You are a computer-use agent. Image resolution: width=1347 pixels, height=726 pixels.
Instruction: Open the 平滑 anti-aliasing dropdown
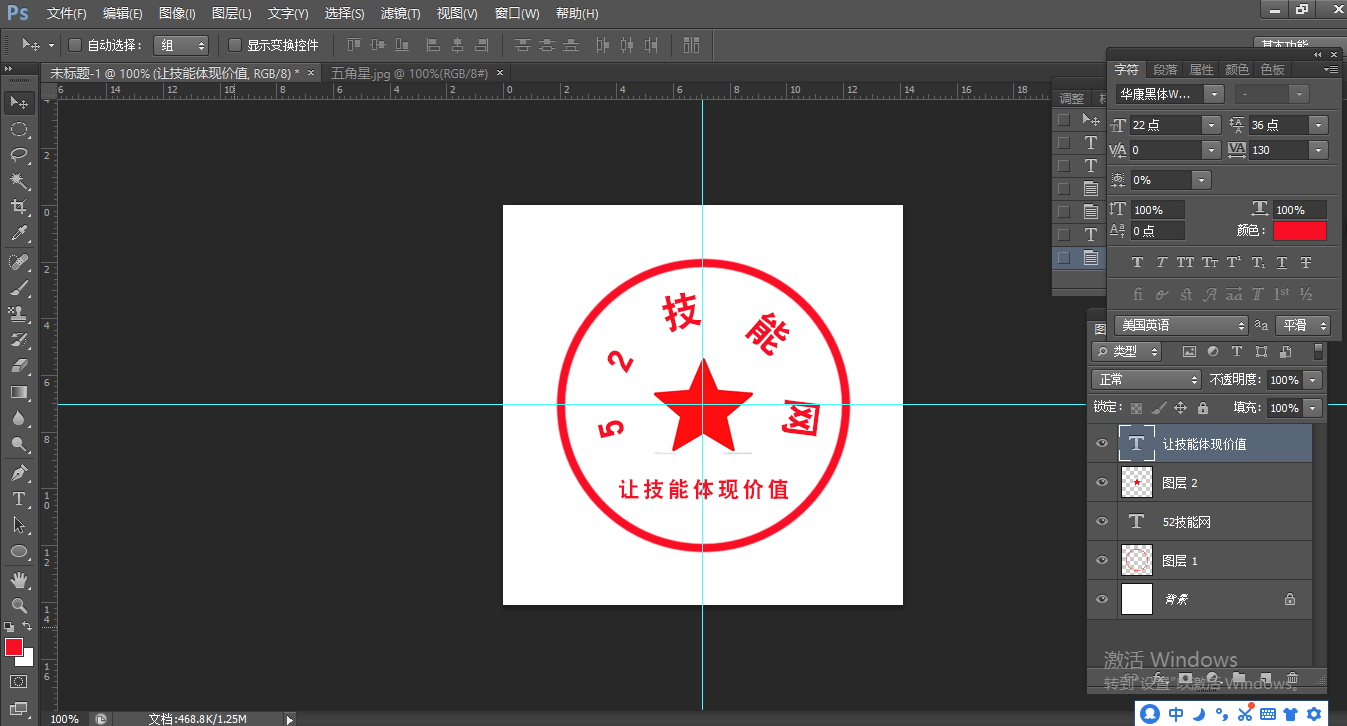tap(1304, 325)
